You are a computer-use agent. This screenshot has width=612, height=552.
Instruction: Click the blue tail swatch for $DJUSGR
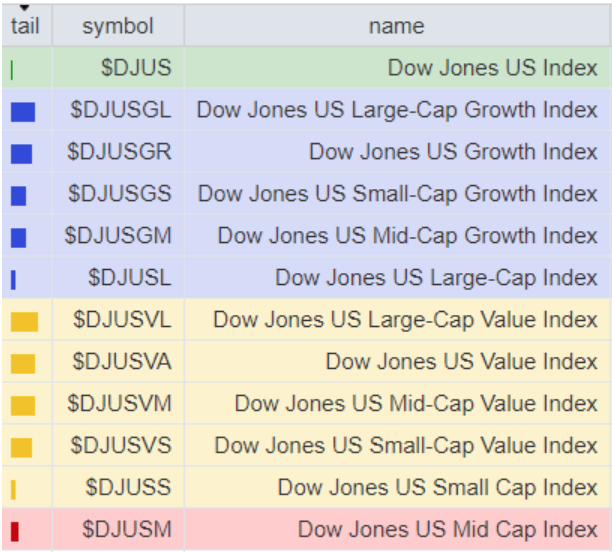[x=21, y=154]
